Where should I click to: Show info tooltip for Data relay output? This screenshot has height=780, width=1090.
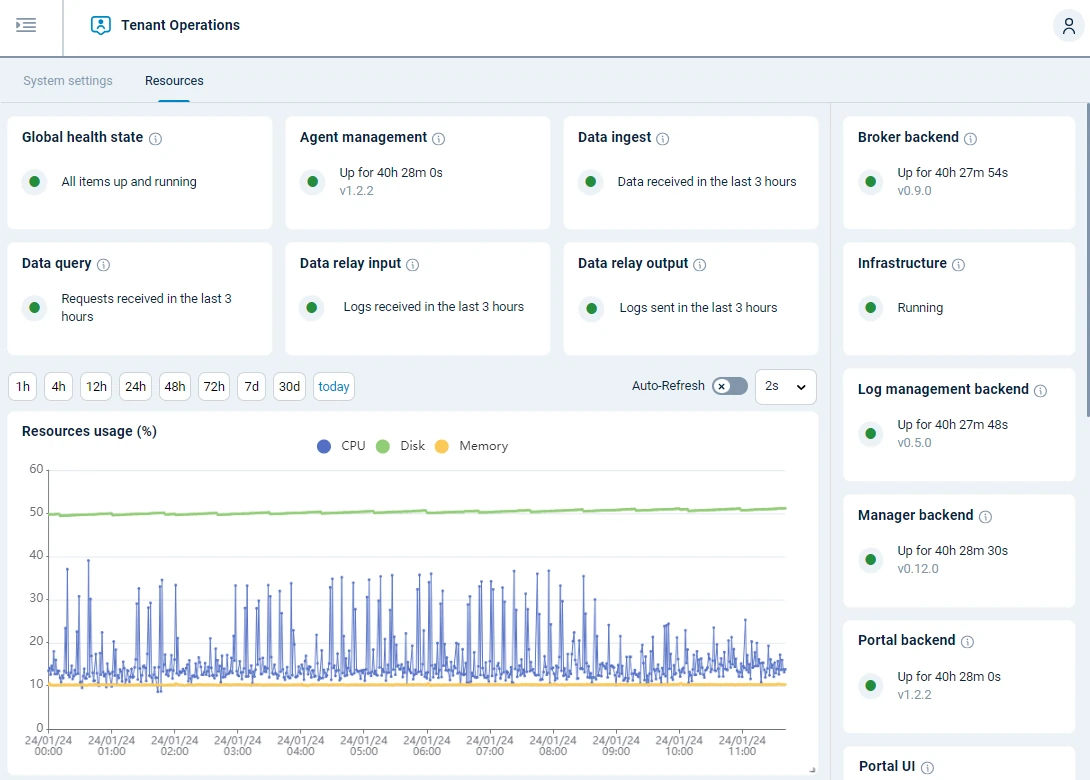pos(700,265)
